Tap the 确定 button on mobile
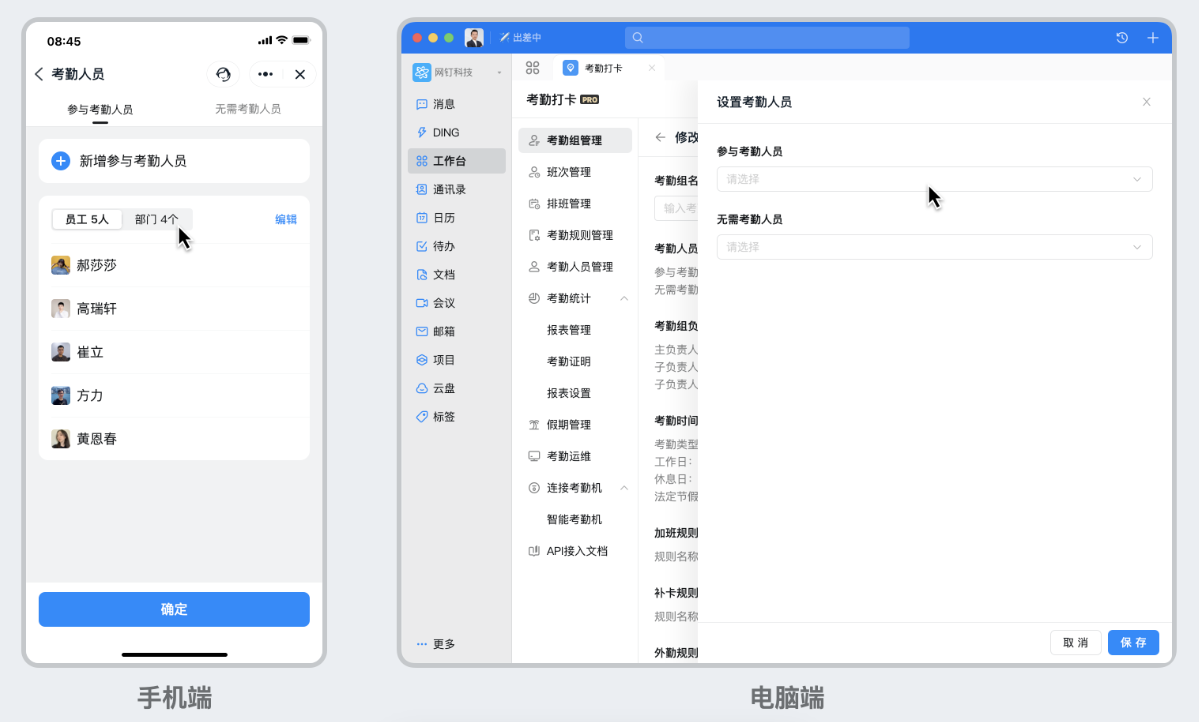The image size is (1199, 722). click(x=174, y=610)
